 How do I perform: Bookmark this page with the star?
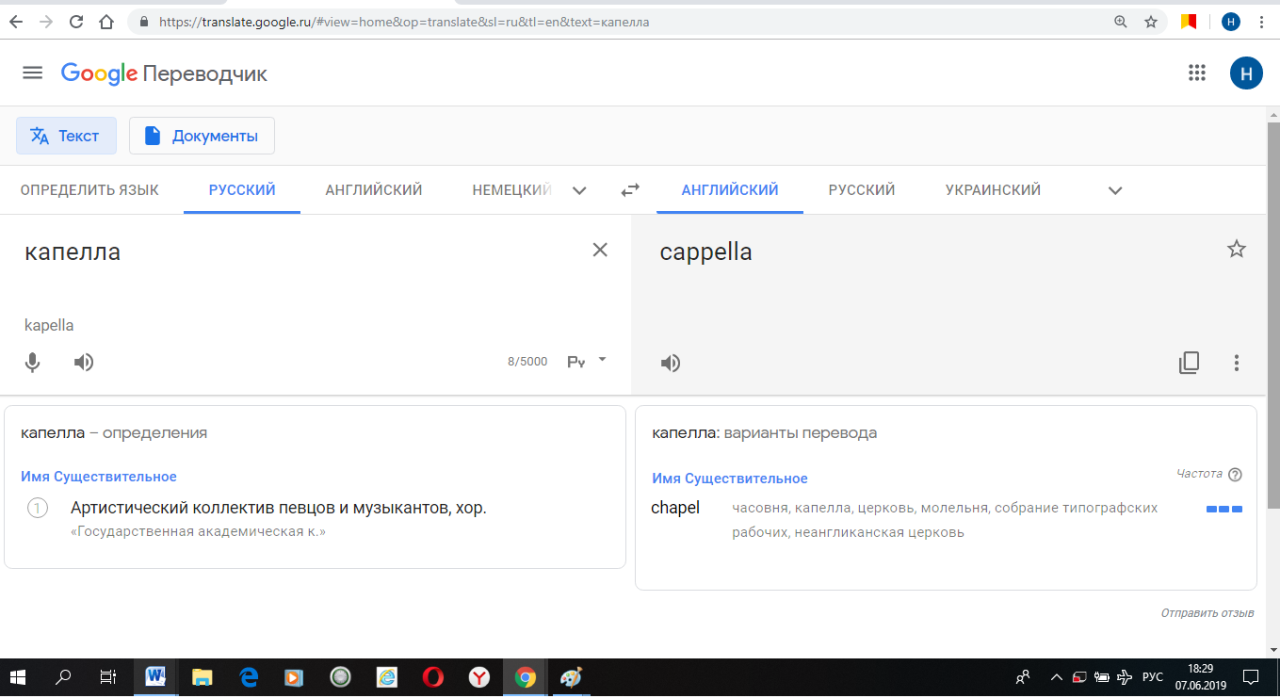point(1151,21)
